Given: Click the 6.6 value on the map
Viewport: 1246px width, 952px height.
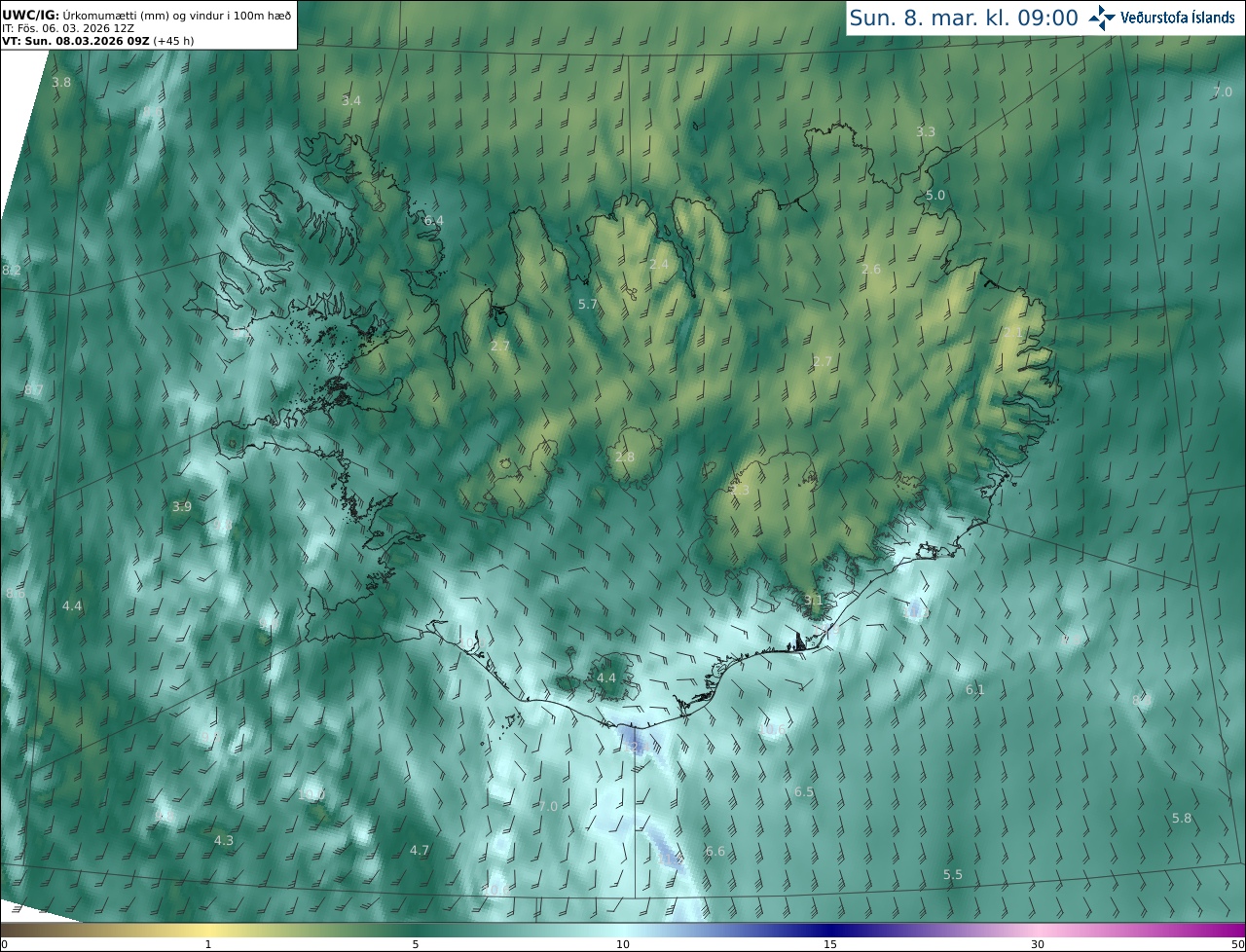Looking at the screenshot, I should [715, 852].
